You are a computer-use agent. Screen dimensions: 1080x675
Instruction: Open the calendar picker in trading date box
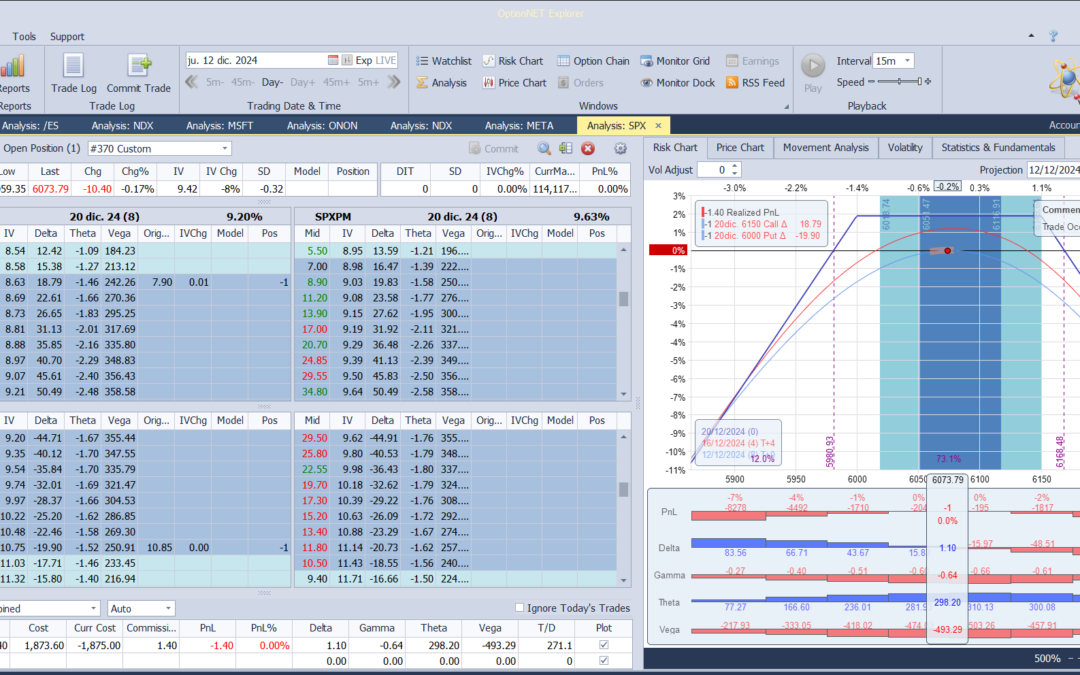(x=333, y=60)
